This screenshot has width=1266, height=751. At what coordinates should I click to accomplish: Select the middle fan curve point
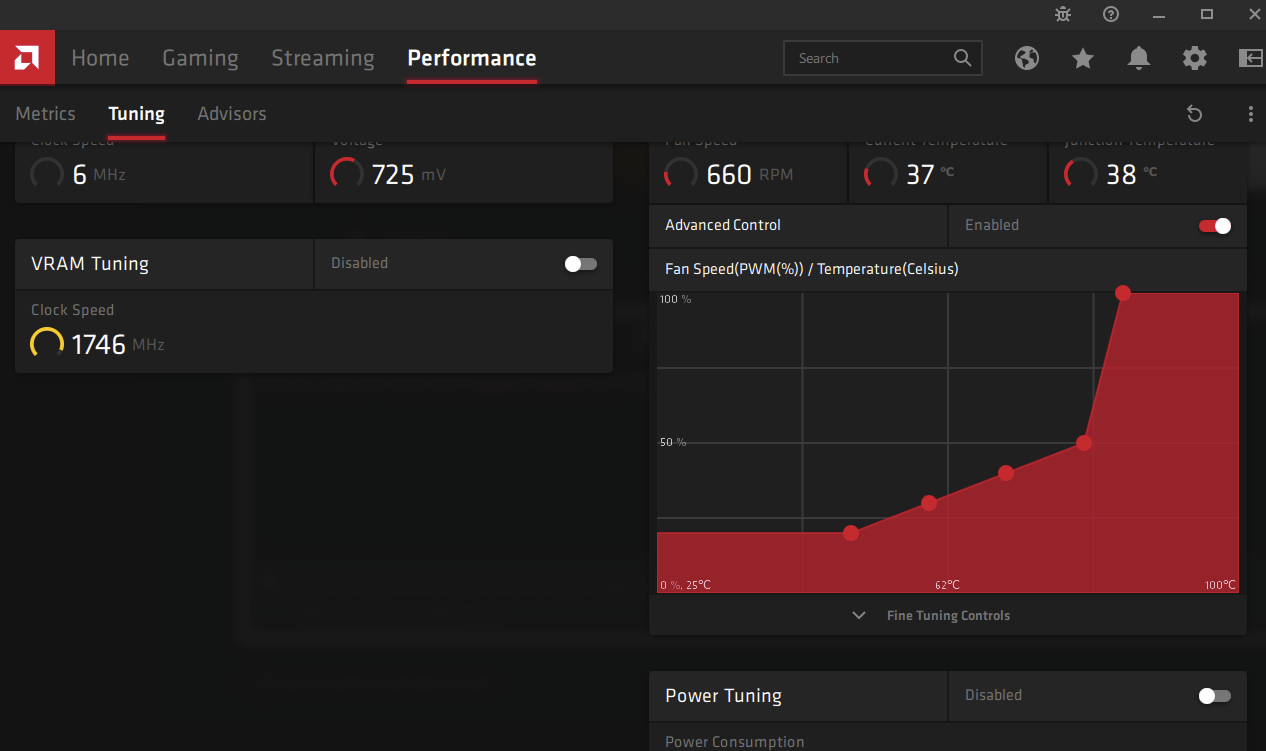click(x=1006, y=473)
